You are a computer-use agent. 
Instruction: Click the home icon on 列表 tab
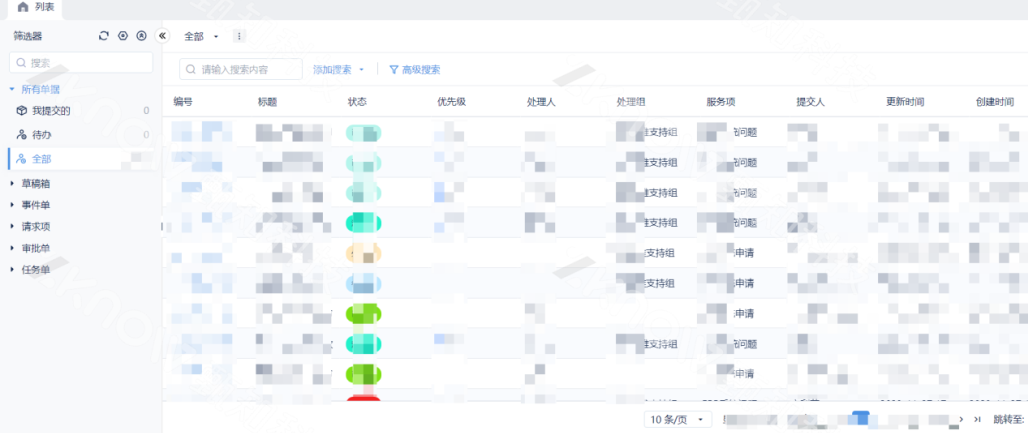coord(23,7)
